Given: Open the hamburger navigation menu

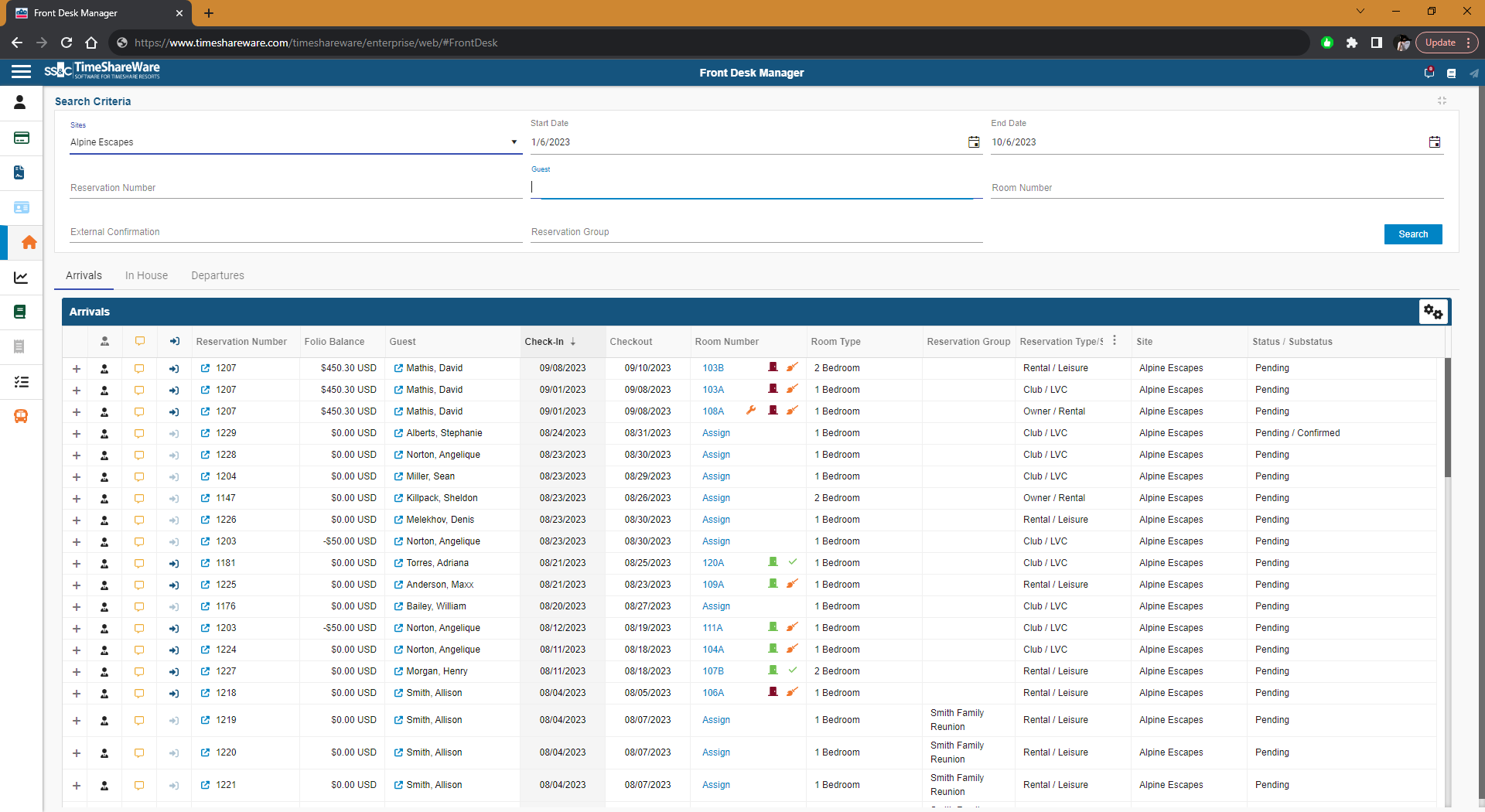Looking at the screenshot, I should [21, 71].
